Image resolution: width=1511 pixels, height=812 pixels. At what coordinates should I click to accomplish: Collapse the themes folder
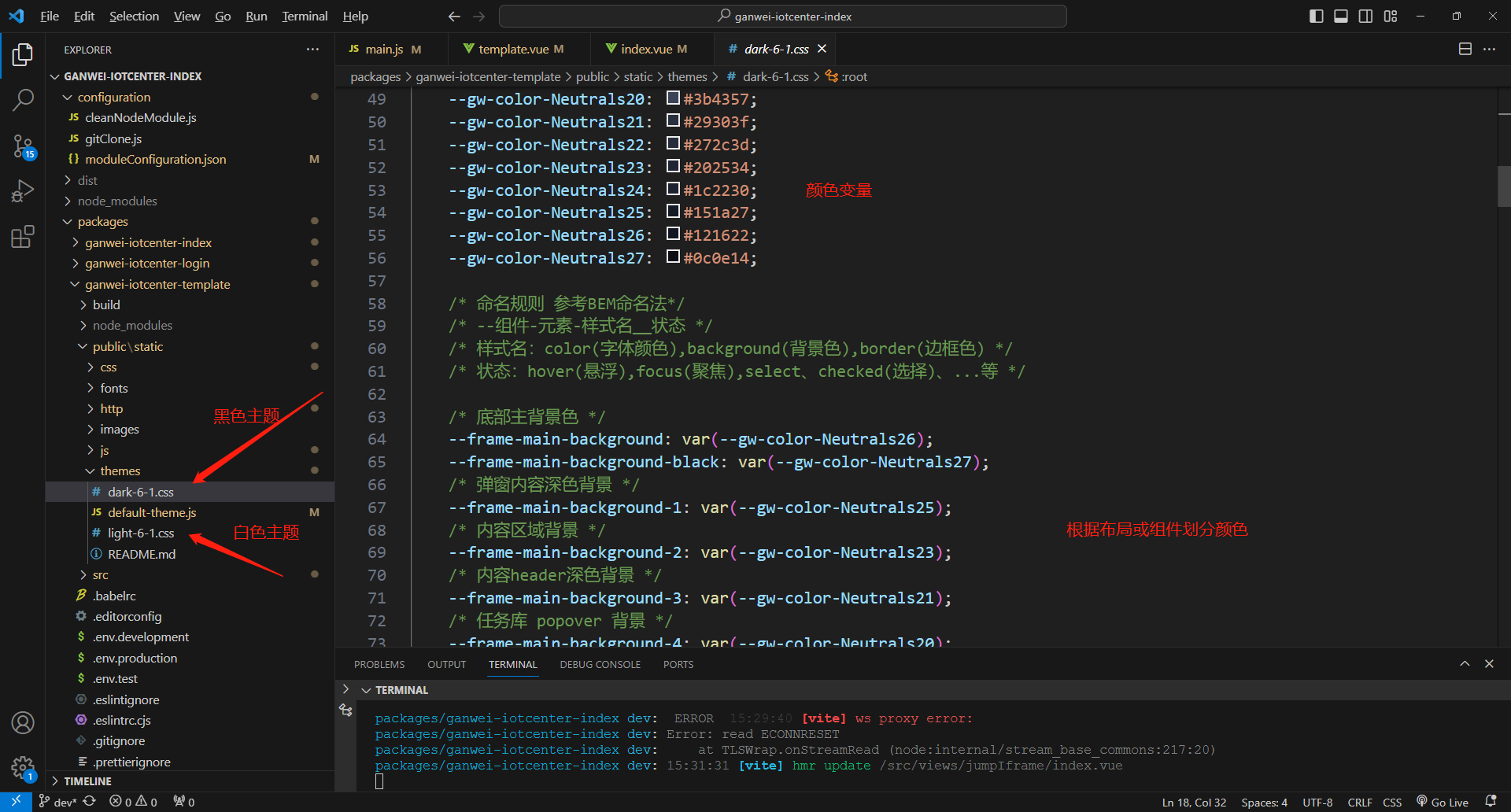(x=120, y=471)
